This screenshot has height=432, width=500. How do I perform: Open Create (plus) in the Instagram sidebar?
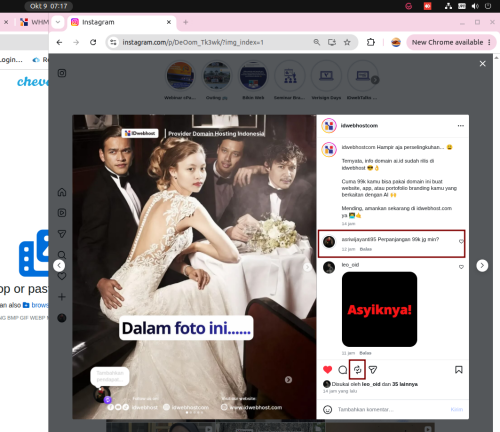pos(62,297)
